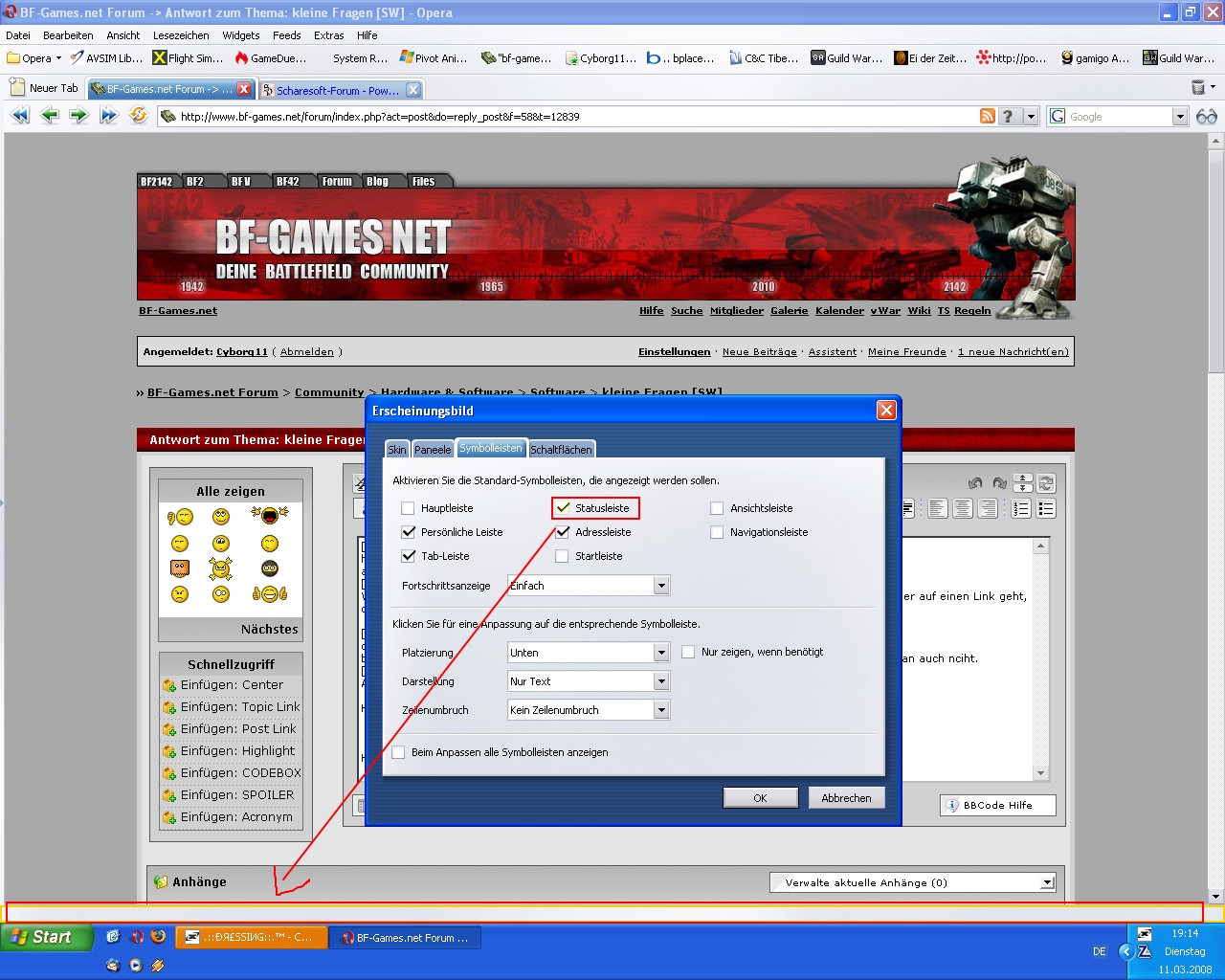The image size is (1225, 980).
Task: Enable the Navigationsleiste checkbox
Action: [x=717, y=532]
